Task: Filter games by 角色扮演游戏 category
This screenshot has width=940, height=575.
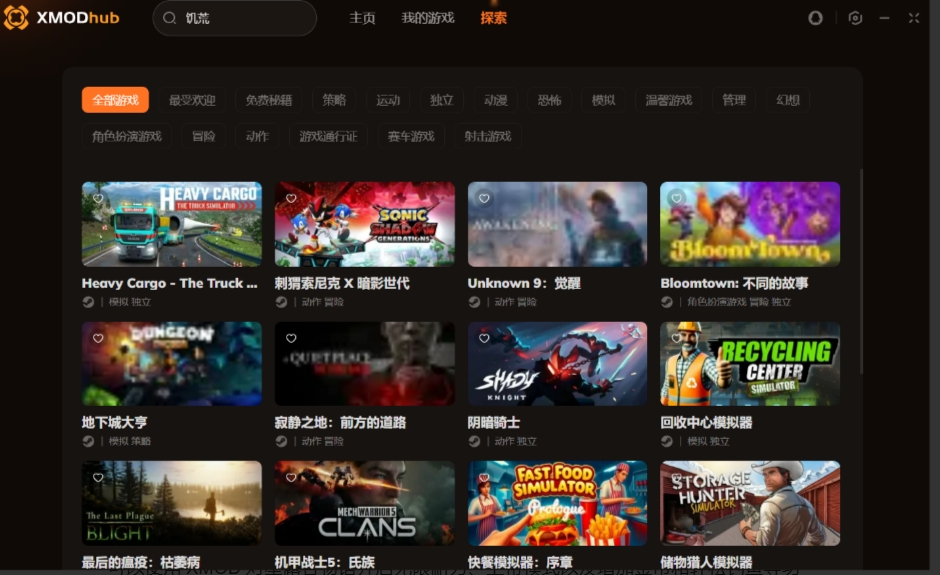Action: tap(127, 136)
